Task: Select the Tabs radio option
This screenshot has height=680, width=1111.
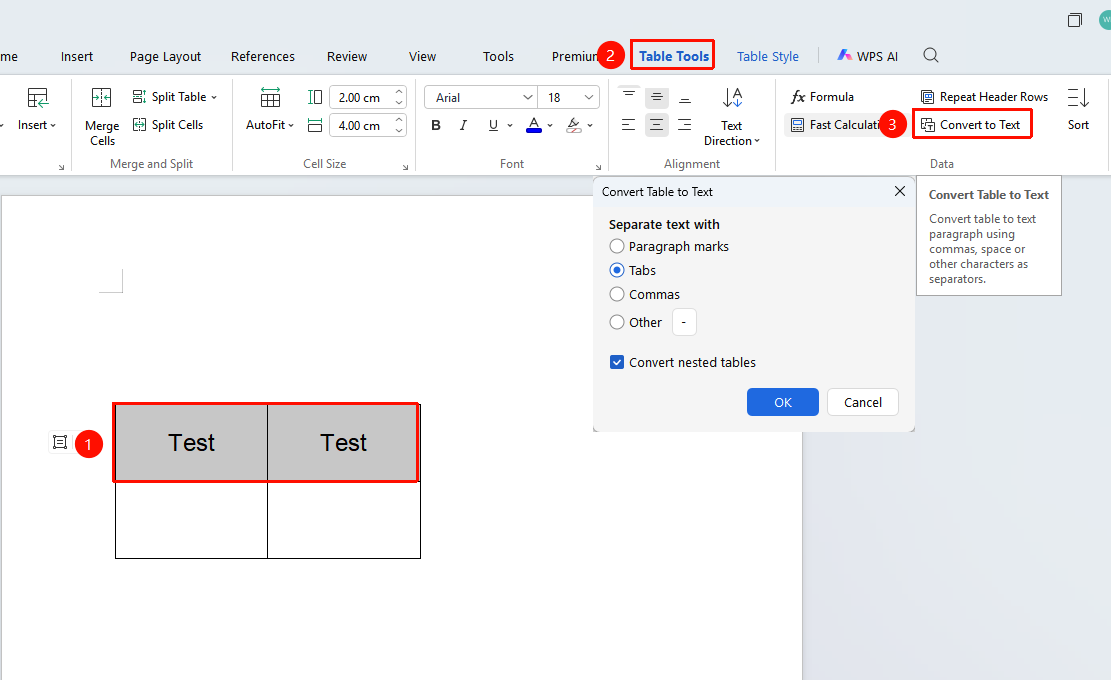Action: tap(617, 270)
